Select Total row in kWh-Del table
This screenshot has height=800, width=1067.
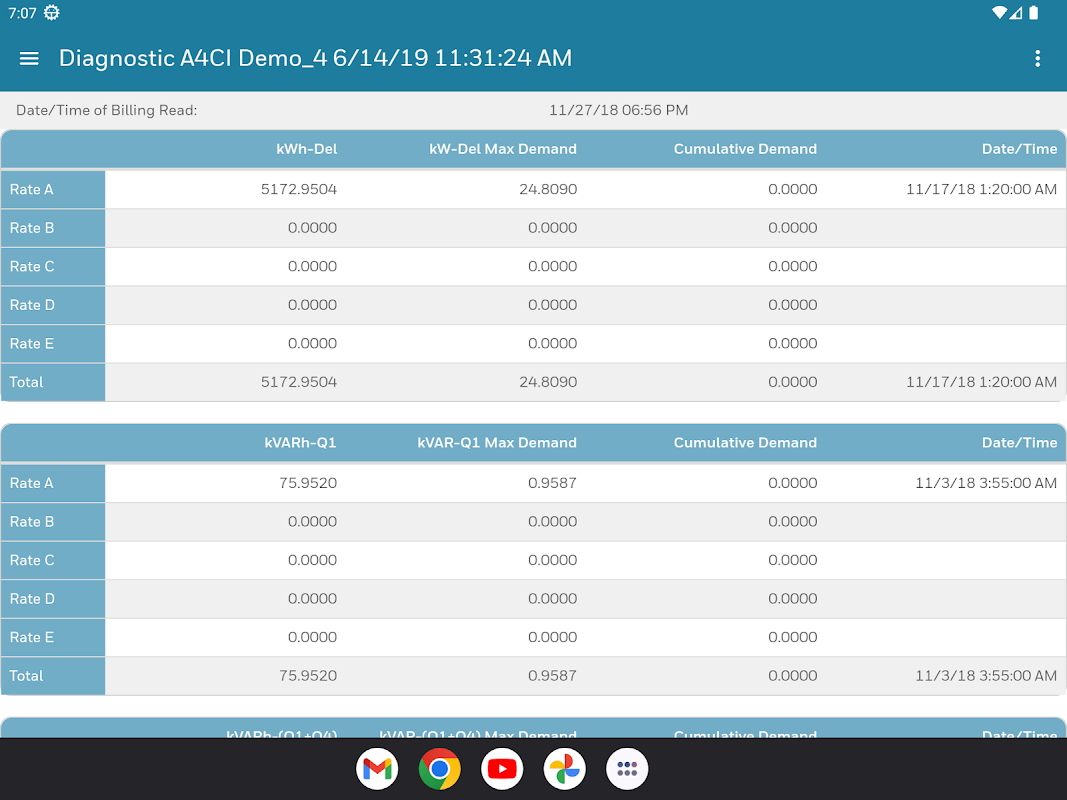pos(534,382)
